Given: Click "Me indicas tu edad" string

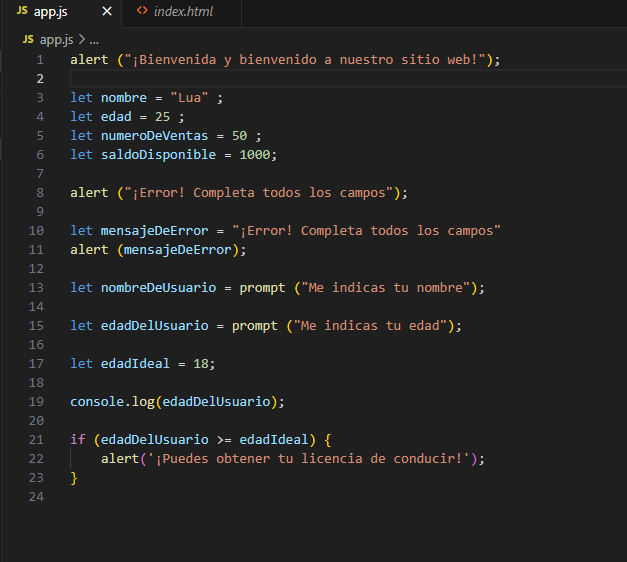Looking at the screenshot, I should 370,326.
